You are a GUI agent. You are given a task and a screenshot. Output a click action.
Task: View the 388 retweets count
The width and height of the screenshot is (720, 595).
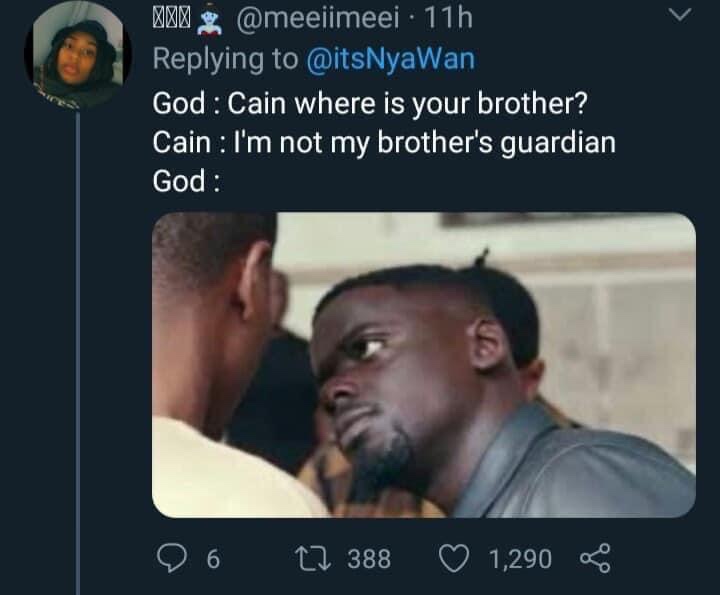[x=369, y=559]
